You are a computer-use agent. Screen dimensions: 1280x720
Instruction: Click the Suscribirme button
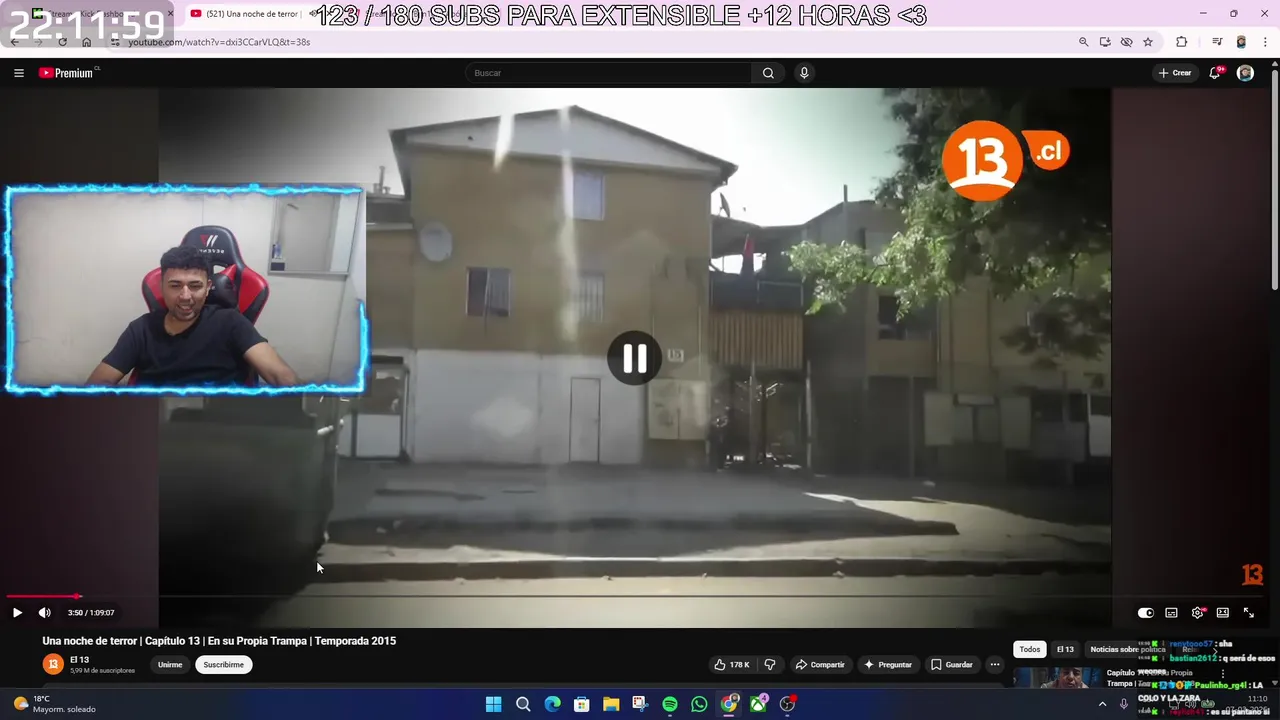pos(223,665)
